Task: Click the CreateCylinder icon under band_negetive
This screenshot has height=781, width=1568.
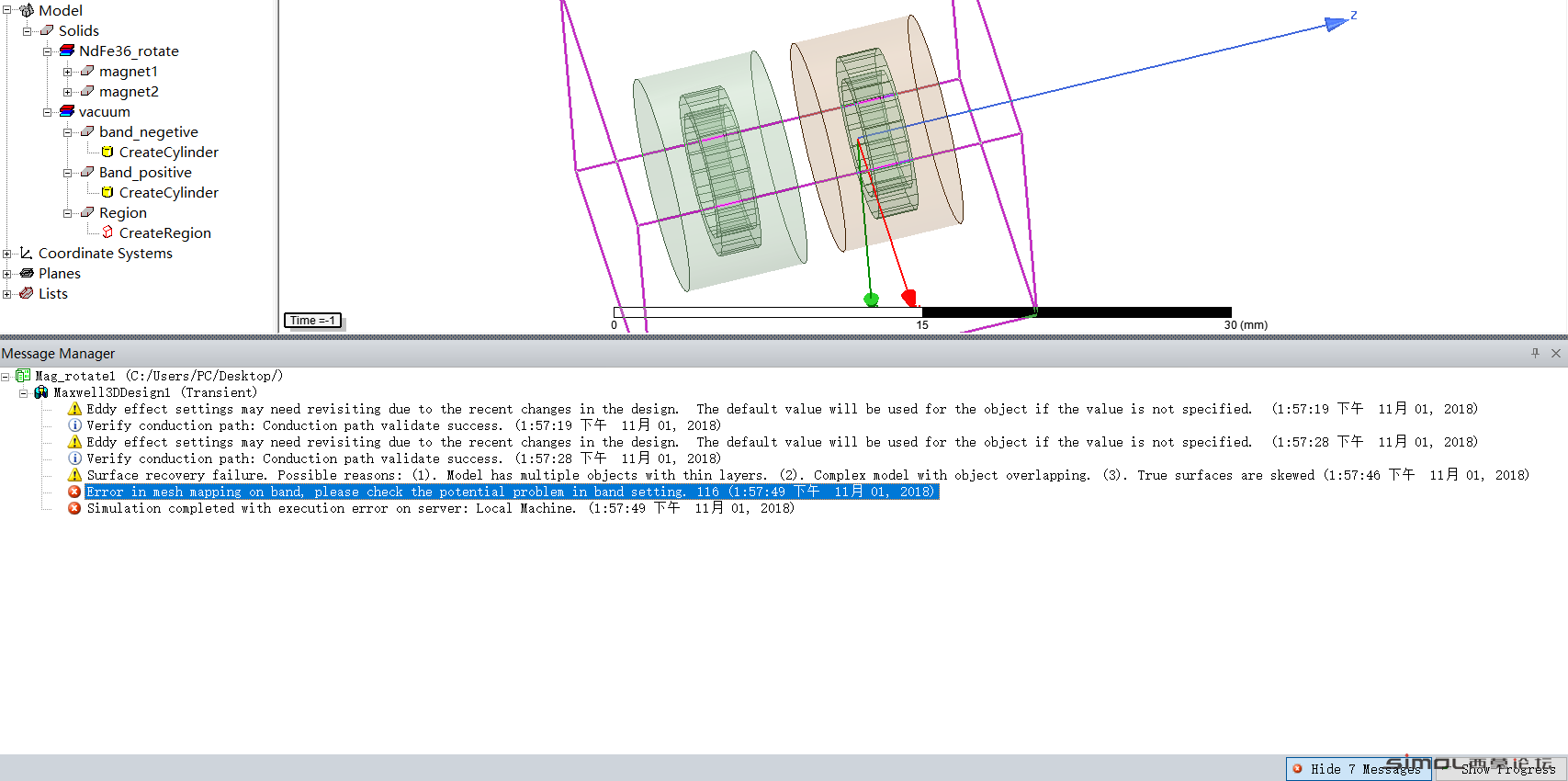Action: (107, 152)
